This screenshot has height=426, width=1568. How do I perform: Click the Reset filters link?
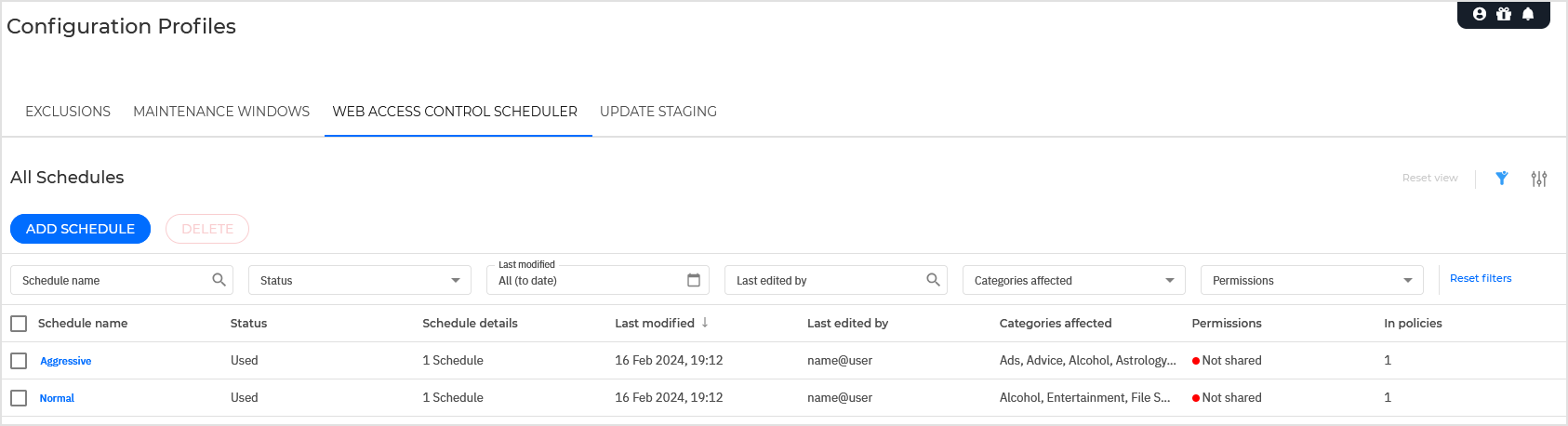1481,278
